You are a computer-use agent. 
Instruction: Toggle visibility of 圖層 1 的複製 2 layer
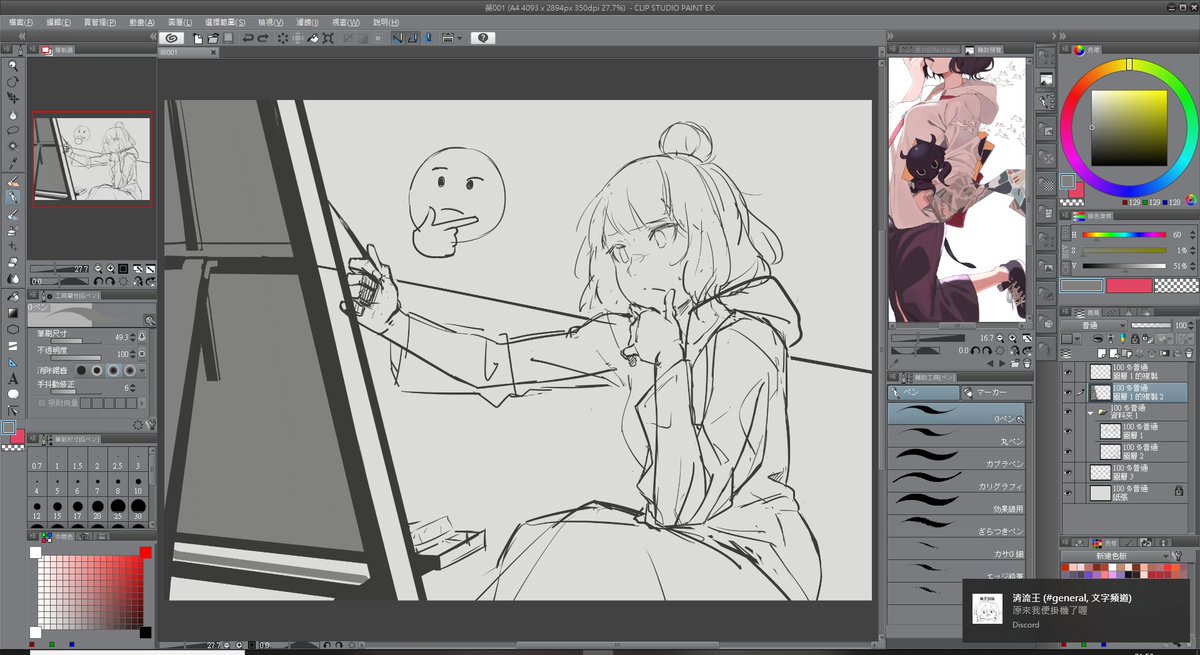[x=1068, y=392]
